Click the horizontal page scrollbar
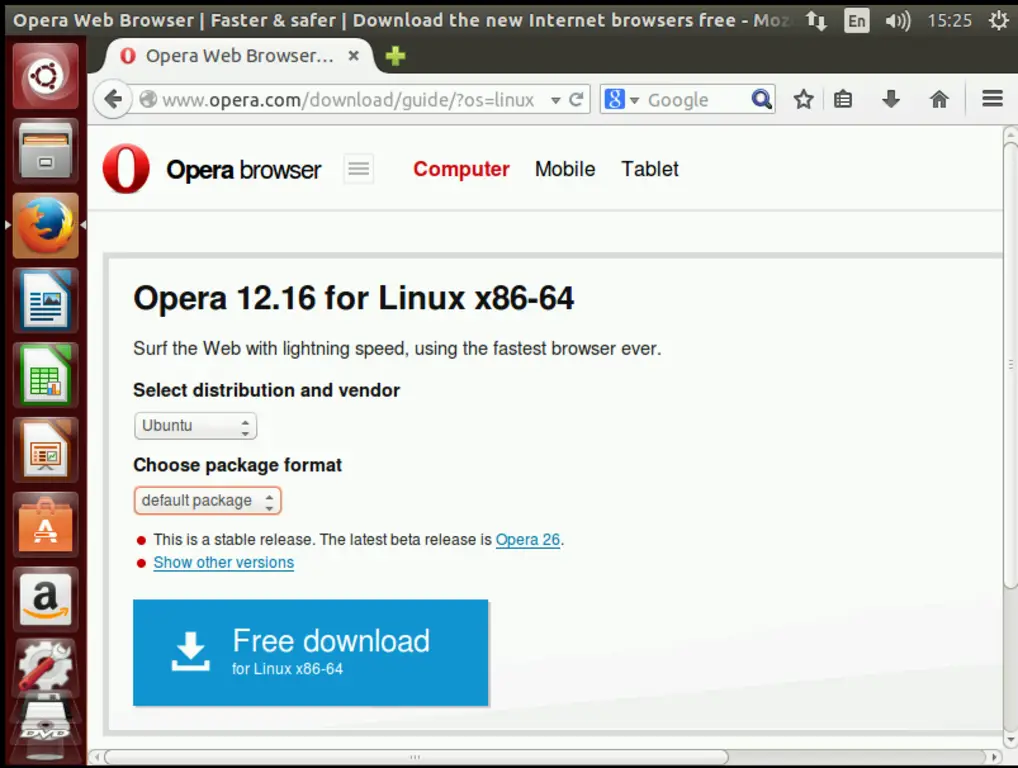1018x768 pixels. (x=416, y=757)
